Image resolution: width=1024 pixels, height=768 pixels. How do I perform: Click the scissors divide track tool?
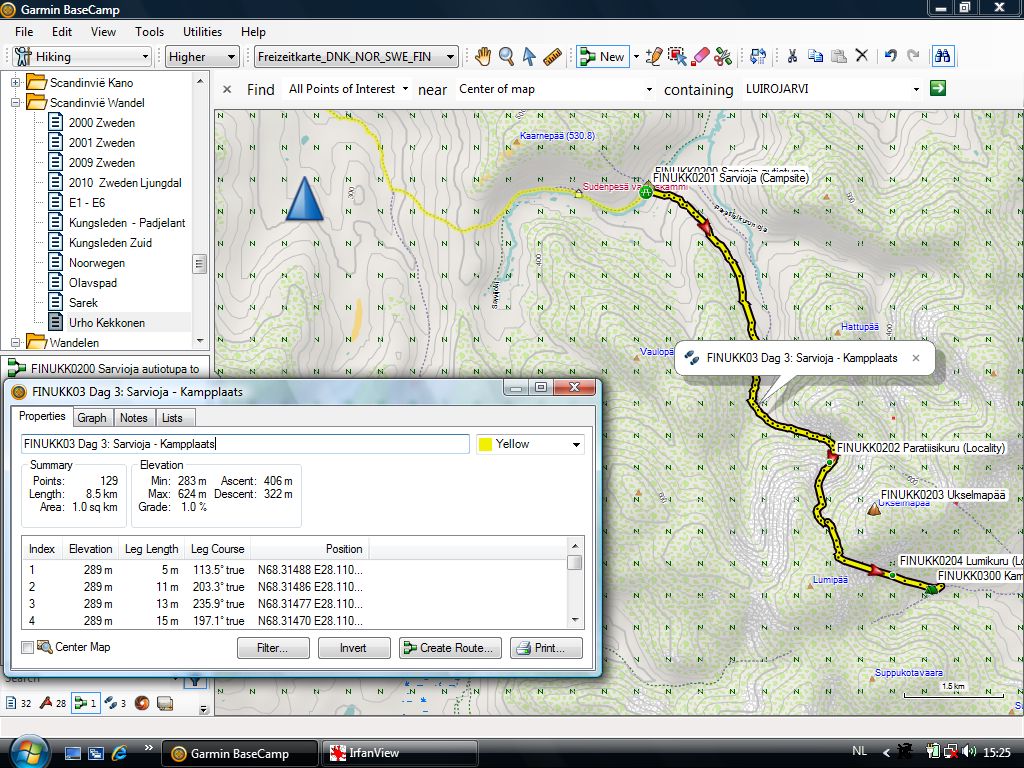point(723,57)
